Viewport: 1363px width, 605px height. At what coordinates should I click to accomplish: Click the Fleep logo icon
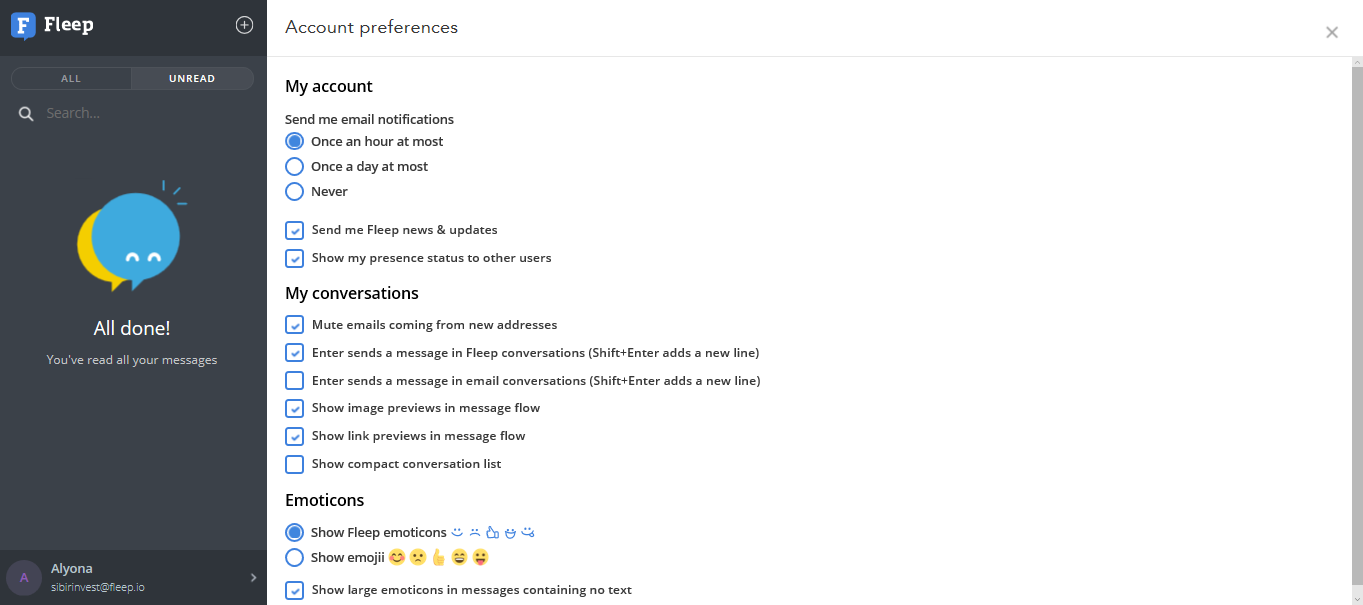(23, 26)
